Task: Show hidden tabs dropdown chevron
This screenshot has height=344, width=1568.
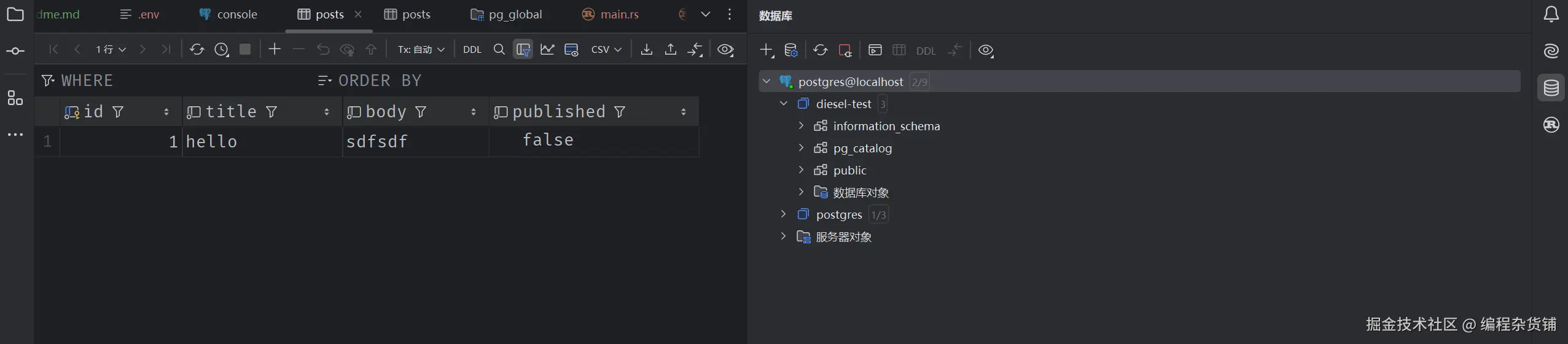Action: point(706,14)
